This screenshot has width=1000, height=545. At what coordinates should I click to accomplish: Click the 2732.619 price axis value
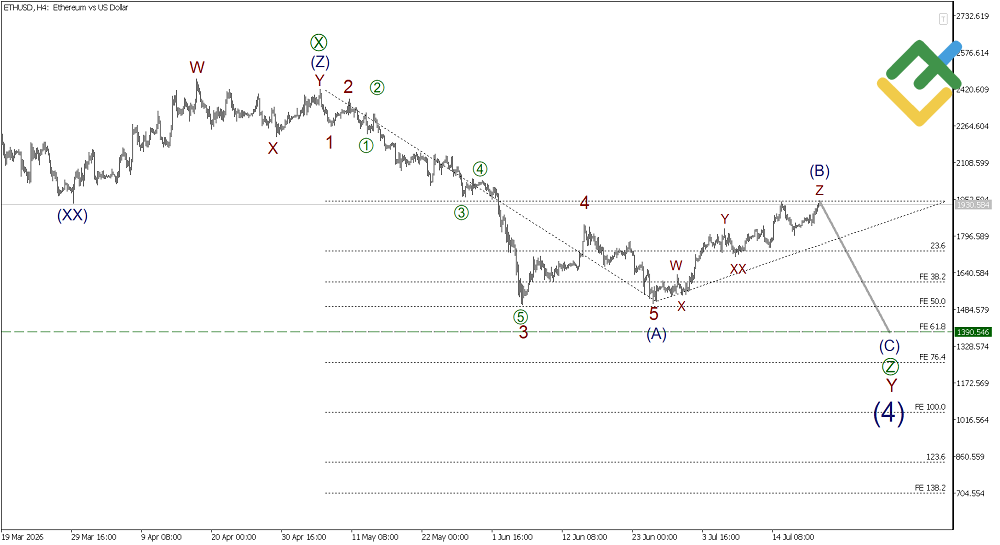click(973, 16)
